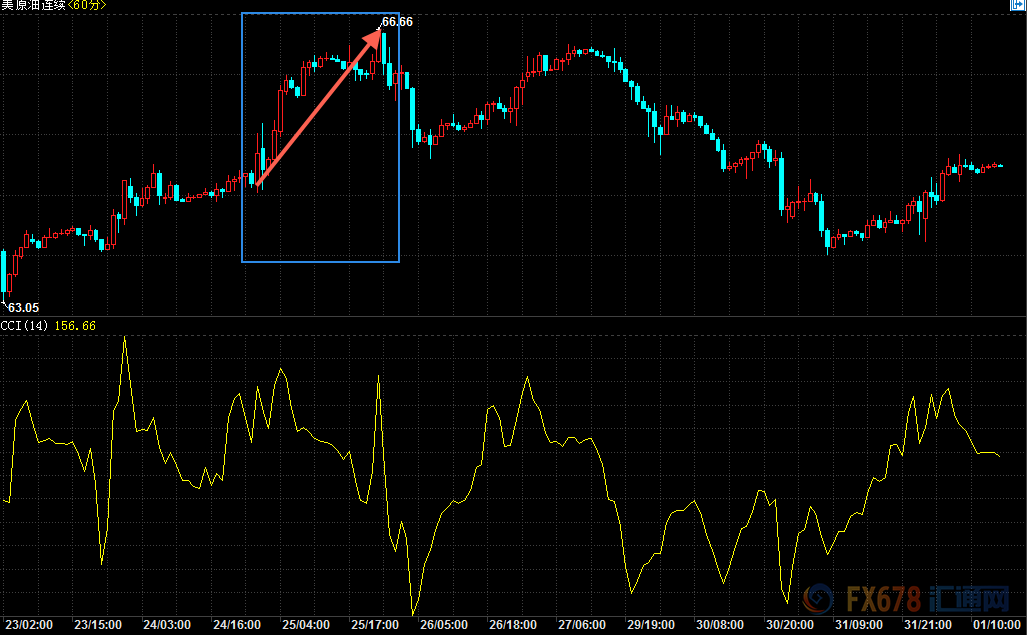Select the 24/16:00 time axis marker
This screenshot has height=635, width=1027.
pos(236,625)
